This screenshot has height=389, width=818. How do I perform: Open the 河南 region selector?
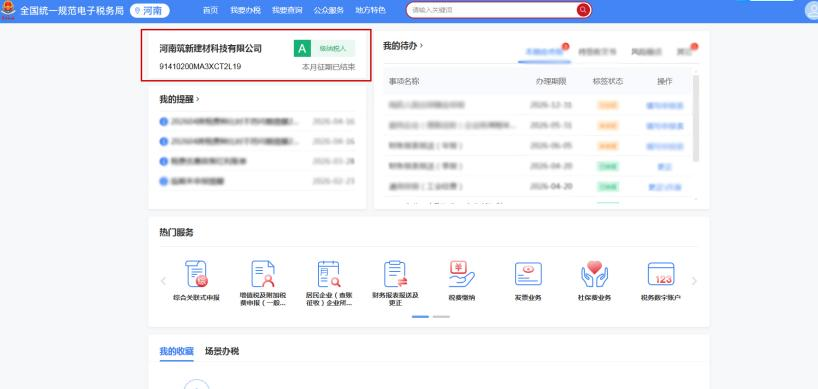[150, 10]
